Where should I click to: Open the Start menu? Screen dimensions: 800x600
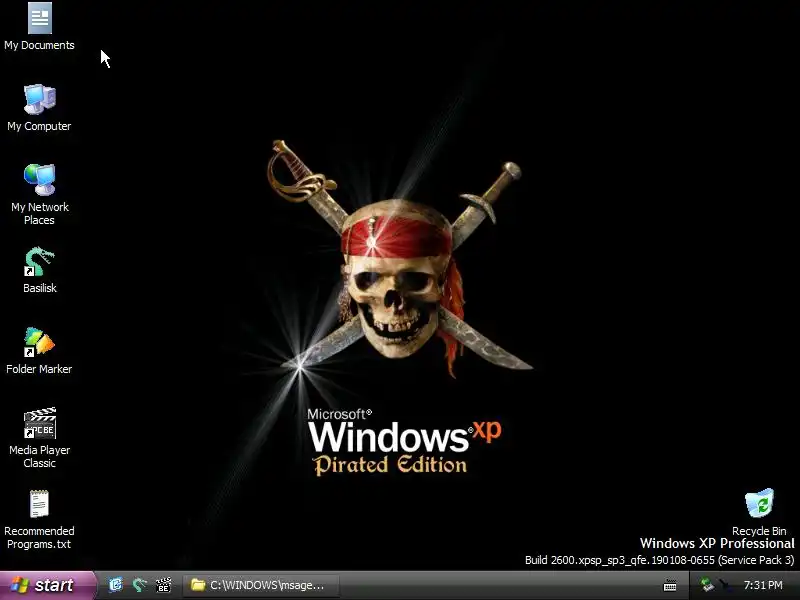click(48, 585)
